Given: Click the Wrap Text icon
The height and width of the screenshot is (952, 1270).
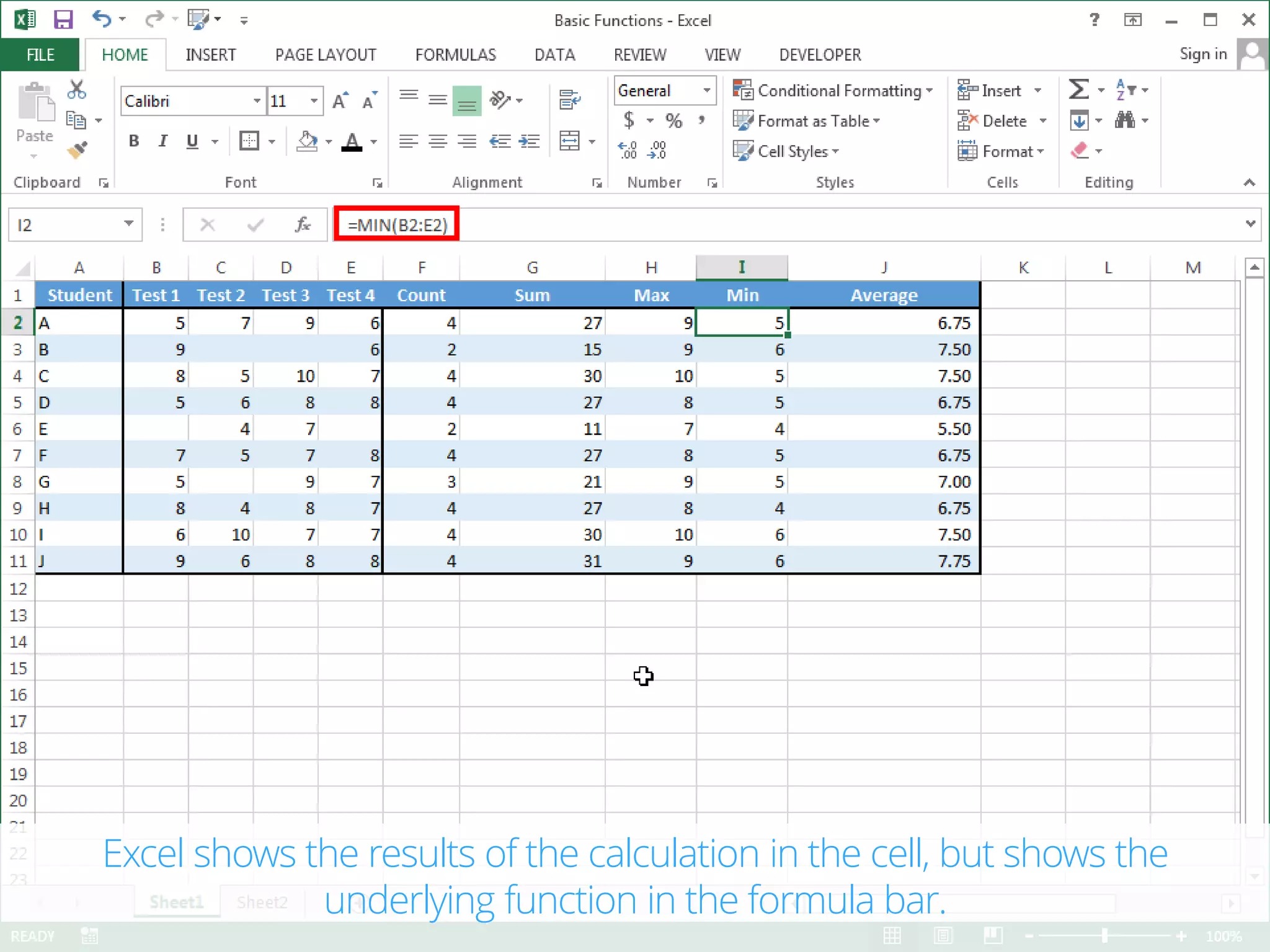Looking at the screenshot, I should tap(569, 99).
